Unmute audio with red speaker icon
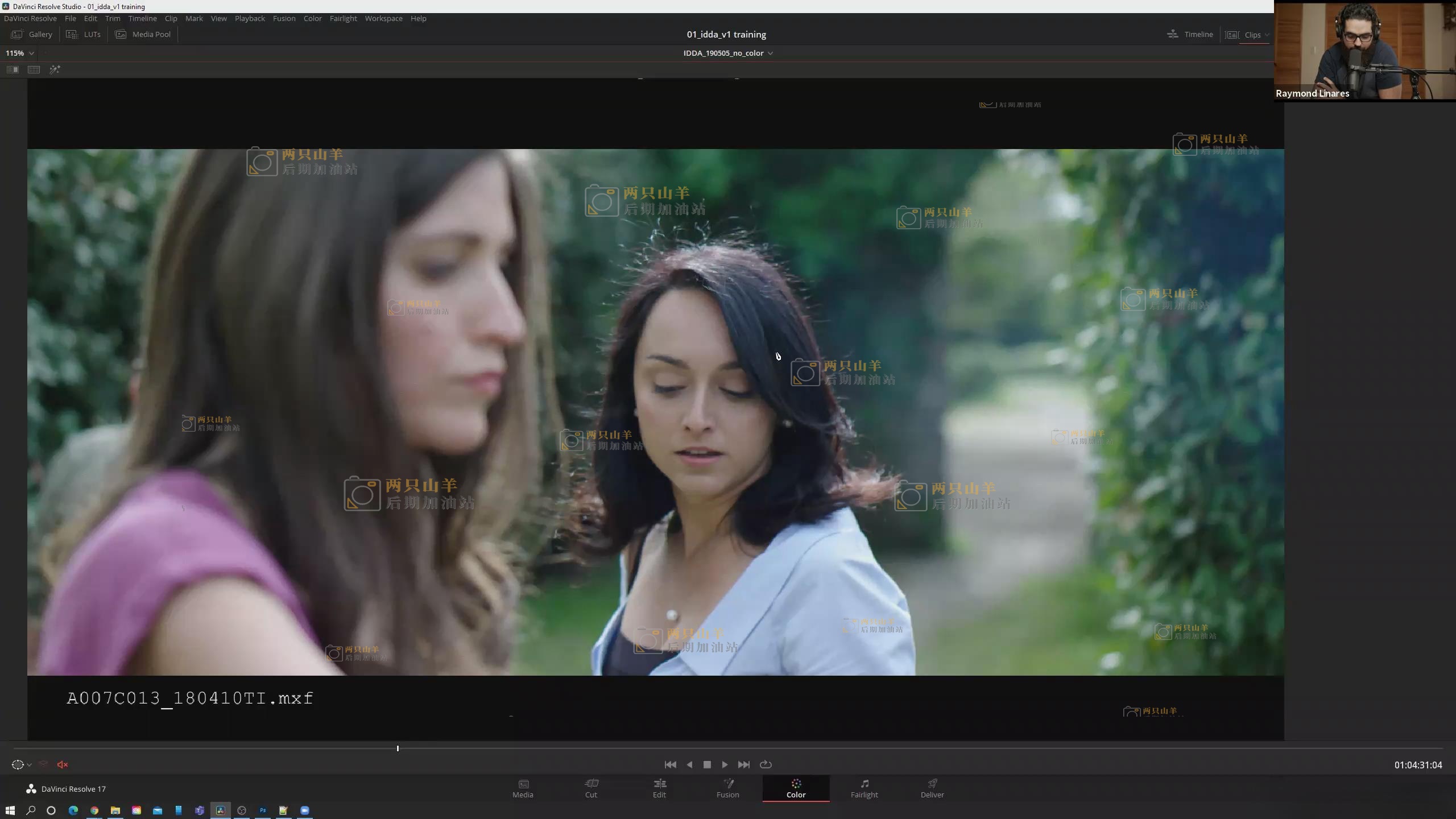1456x819 pixels. click(63, 764)
